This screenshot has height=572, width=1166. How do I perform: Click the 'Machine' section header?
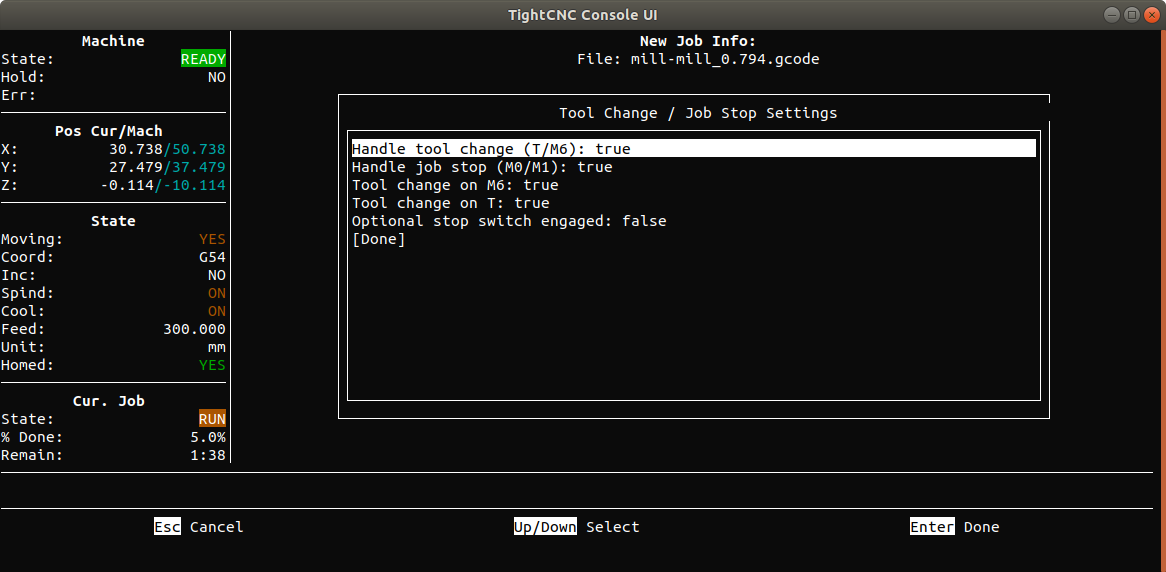click(113, 42)
